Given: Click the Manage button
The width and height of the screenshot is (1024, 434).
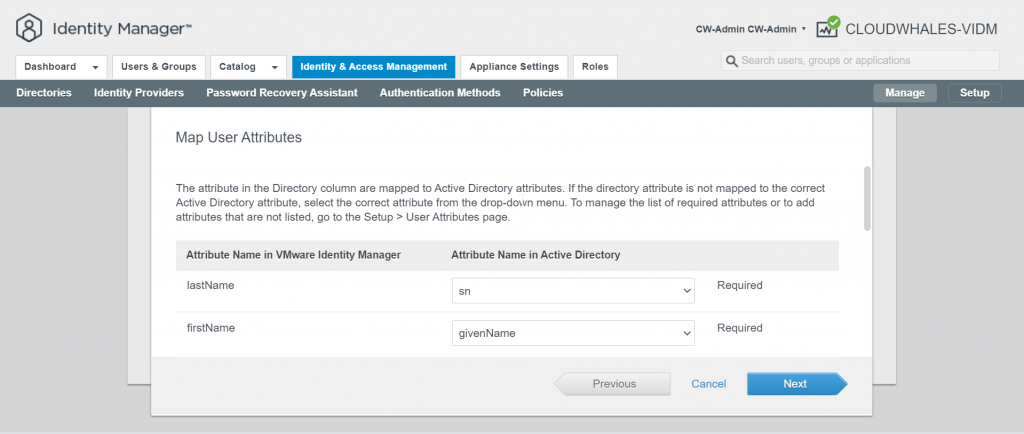Looking at the screenshot, I should point(905,93).
